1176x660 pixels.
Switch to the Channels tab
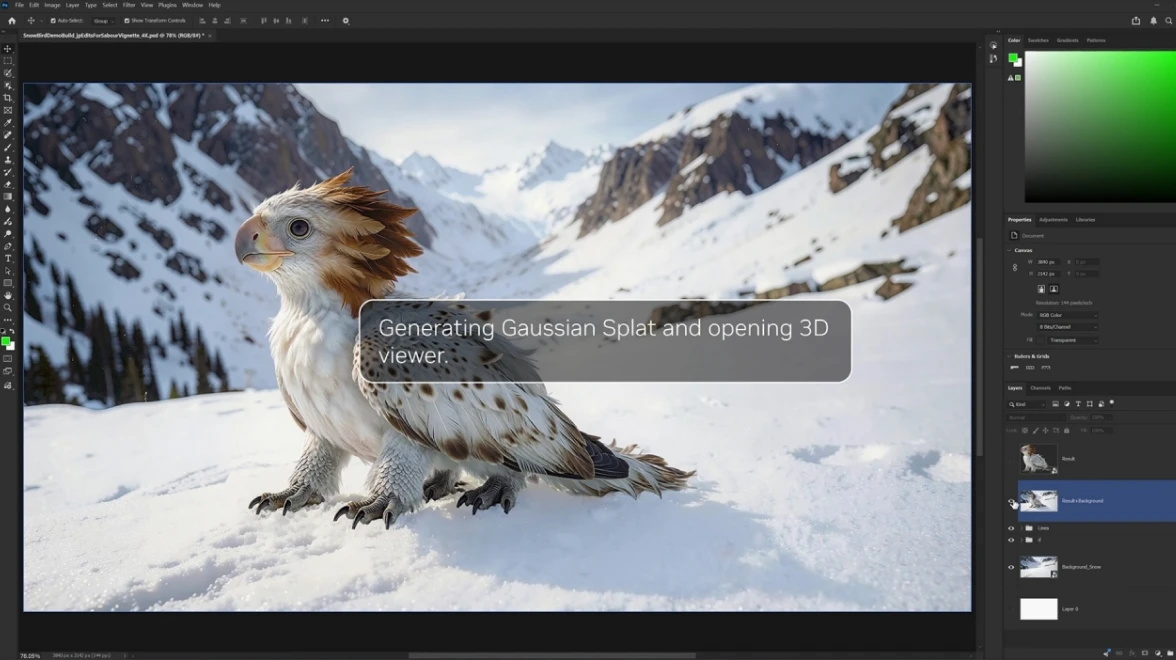[1040, 388]
